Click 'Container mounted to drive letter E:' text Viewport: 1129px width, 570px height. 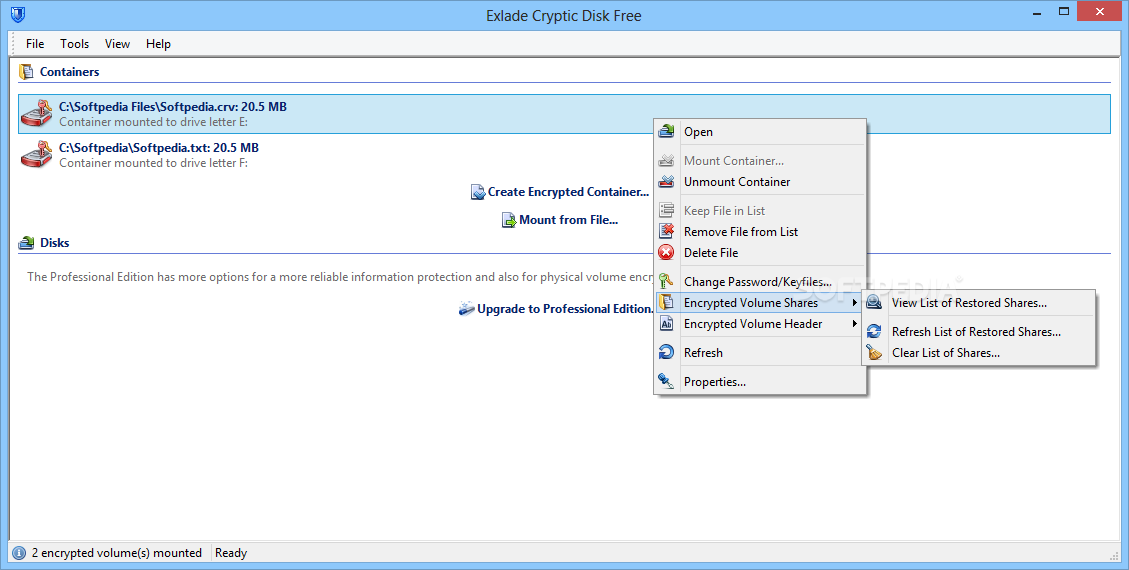pos(153,122)
